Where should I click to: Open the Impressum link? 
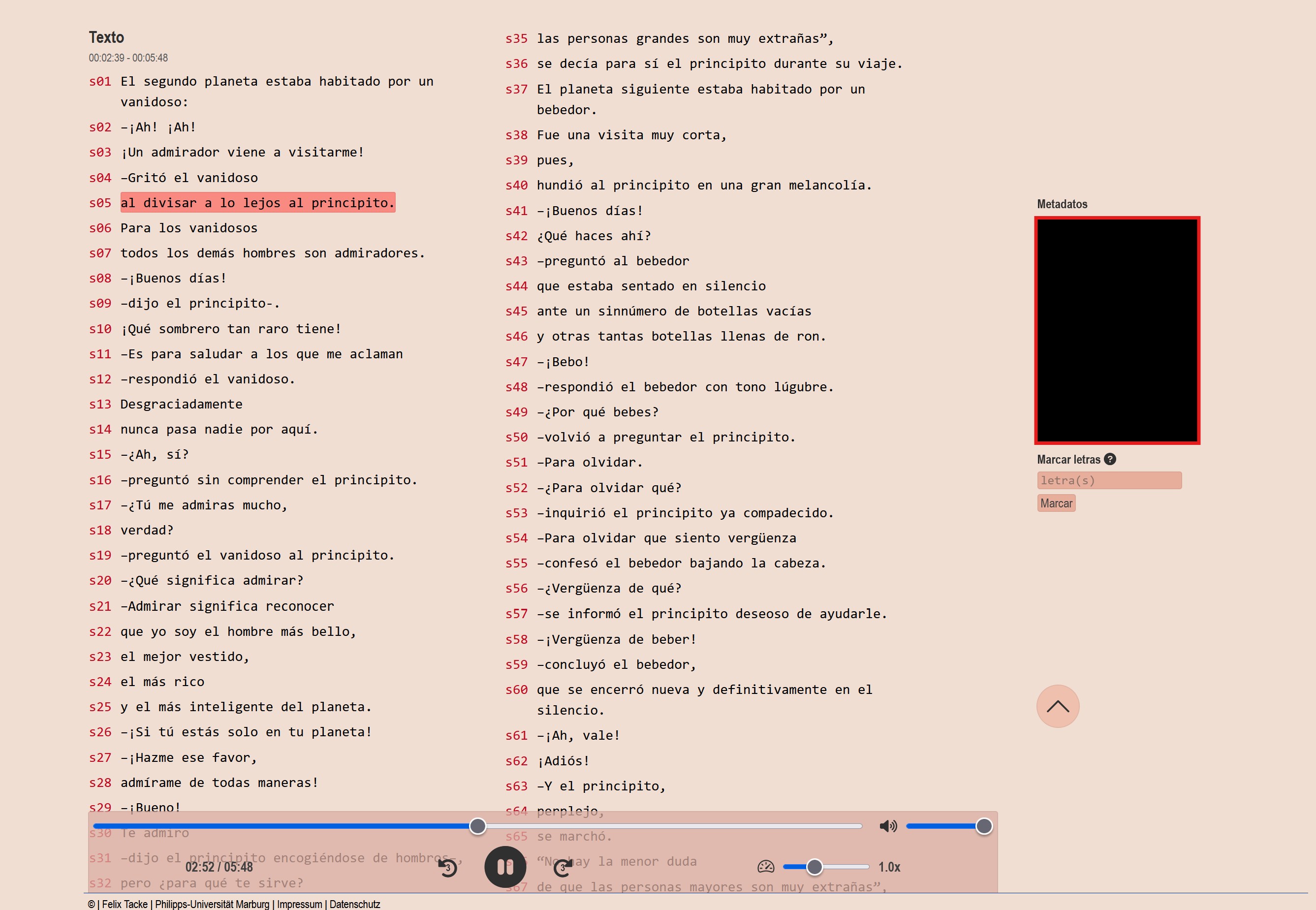click(x=299, y=904)
